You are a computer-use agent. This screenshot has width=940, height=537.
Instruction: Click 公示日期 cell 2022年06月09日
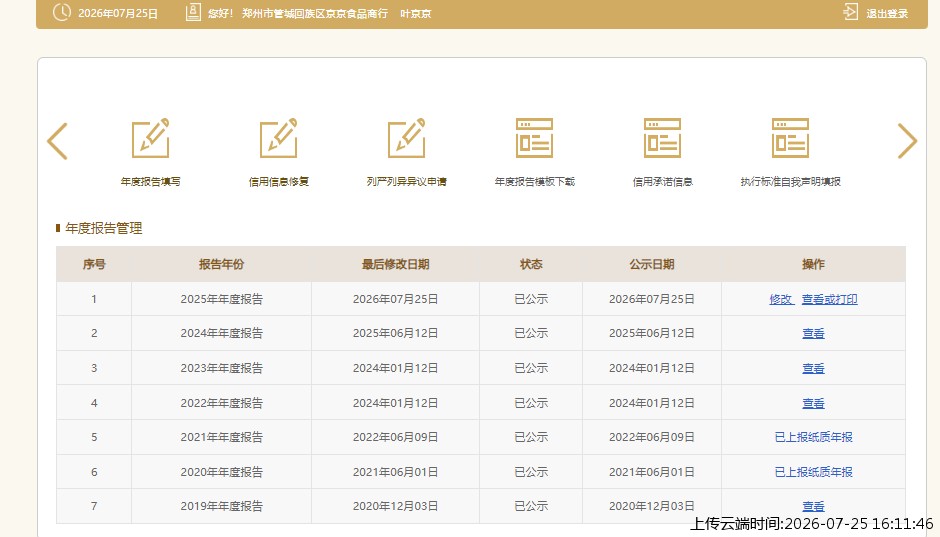652,437
